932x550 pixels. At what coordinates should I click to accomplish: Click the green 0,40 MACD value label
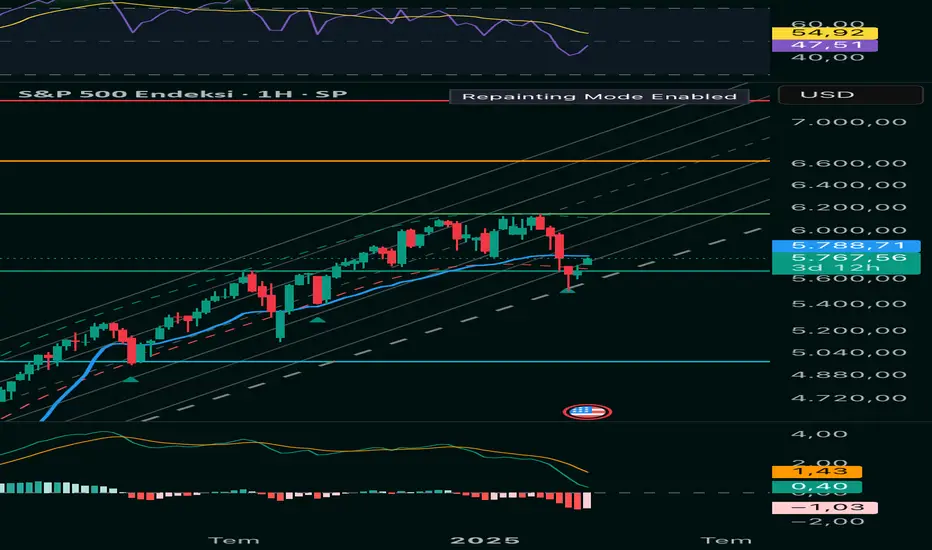click(x=817, y=487)
